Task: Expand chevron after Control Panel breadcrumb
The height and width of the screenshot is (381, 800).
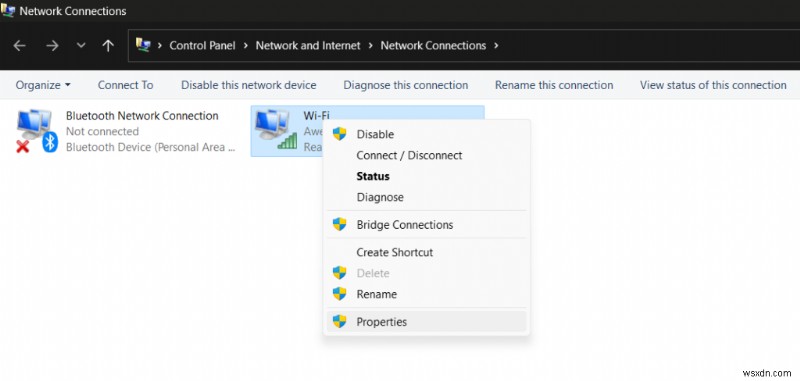Action: [245, 45]
